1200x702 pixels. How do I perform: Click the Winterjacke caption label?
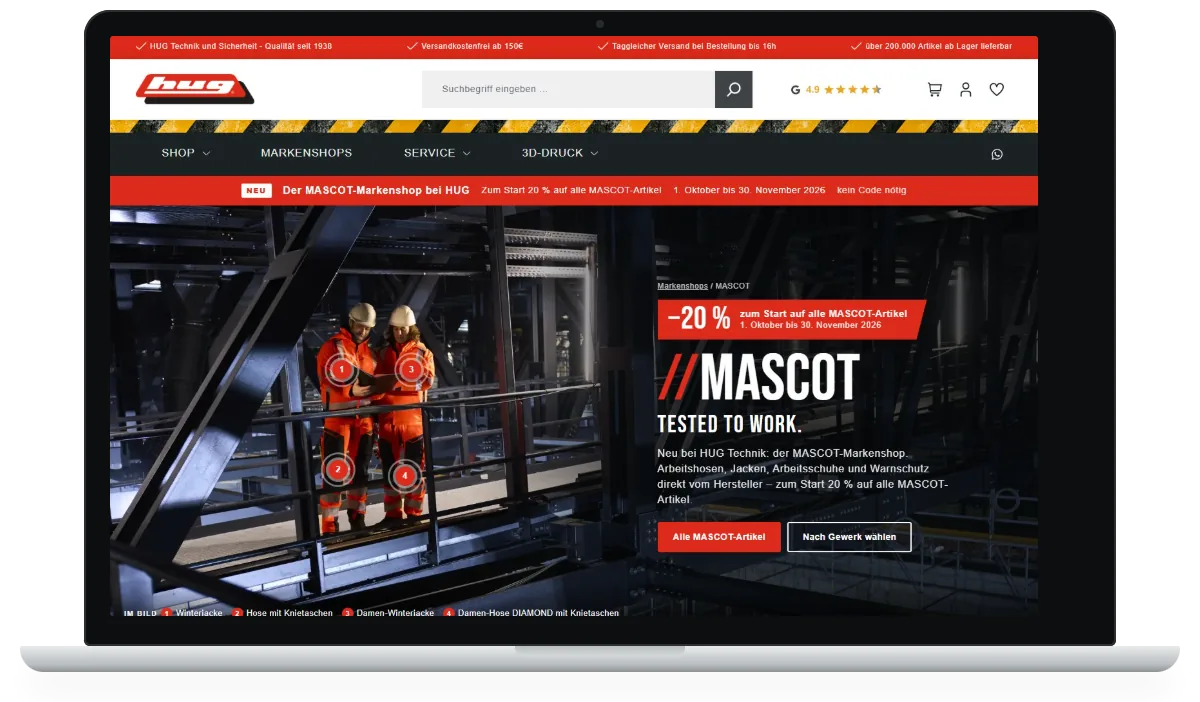point(199,613)
